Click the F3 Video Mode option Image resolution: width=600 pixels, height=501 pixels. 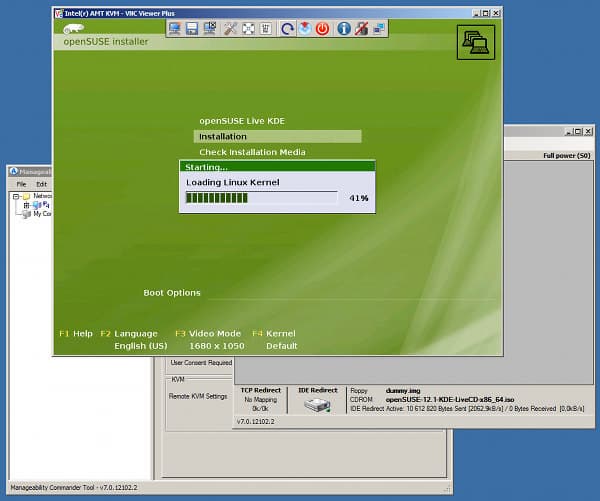click(208, 334)
